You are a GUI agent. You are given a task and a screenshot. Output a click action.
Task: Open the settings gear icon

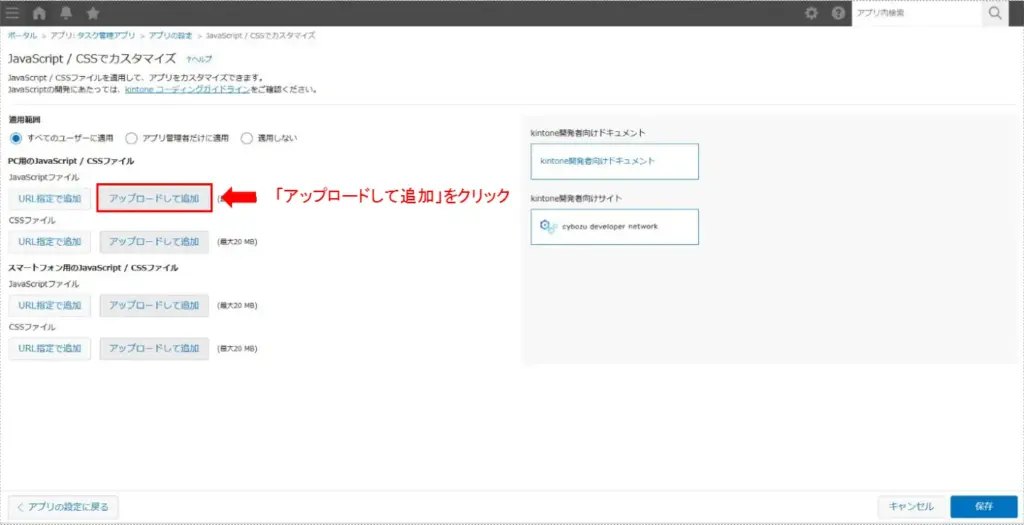pyautogui.click(x=812, y=13)
